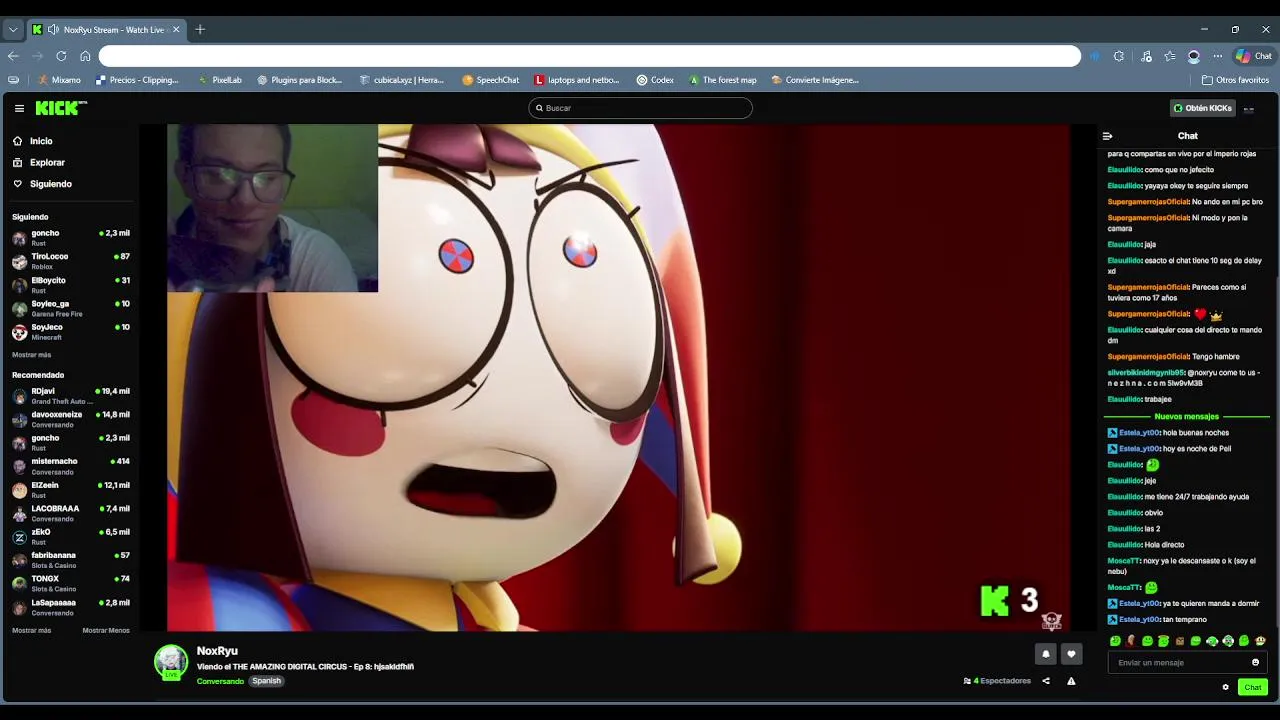Viewport: 1280px width, 720px height.
Task: Open recommended channel LaSapaaaaa
Action: point(70,607)
